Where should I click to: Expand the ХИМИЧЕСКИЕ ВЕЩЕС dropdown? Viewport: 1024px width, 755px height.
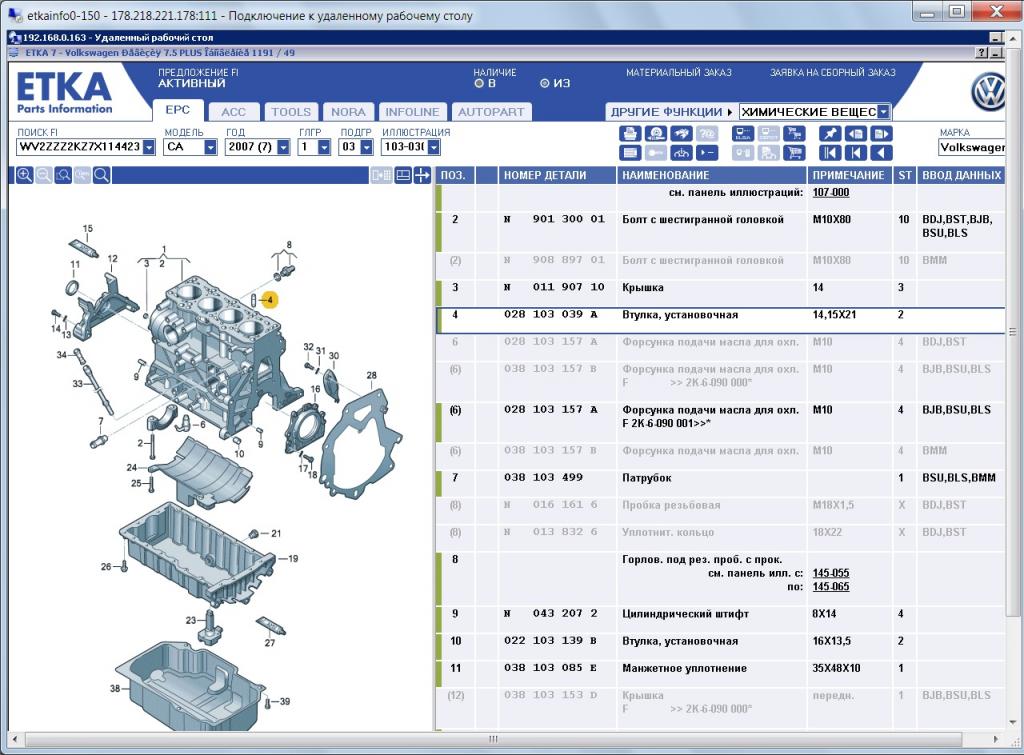pos(883,112)
